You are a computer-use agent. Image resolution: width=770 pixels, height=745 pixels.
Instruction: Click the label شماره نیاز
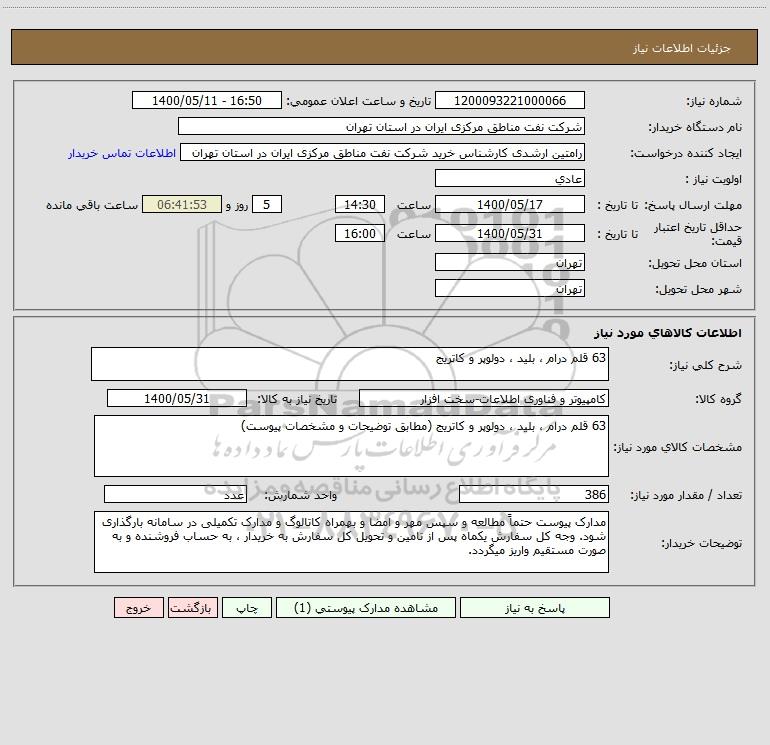tap(714, 101)
